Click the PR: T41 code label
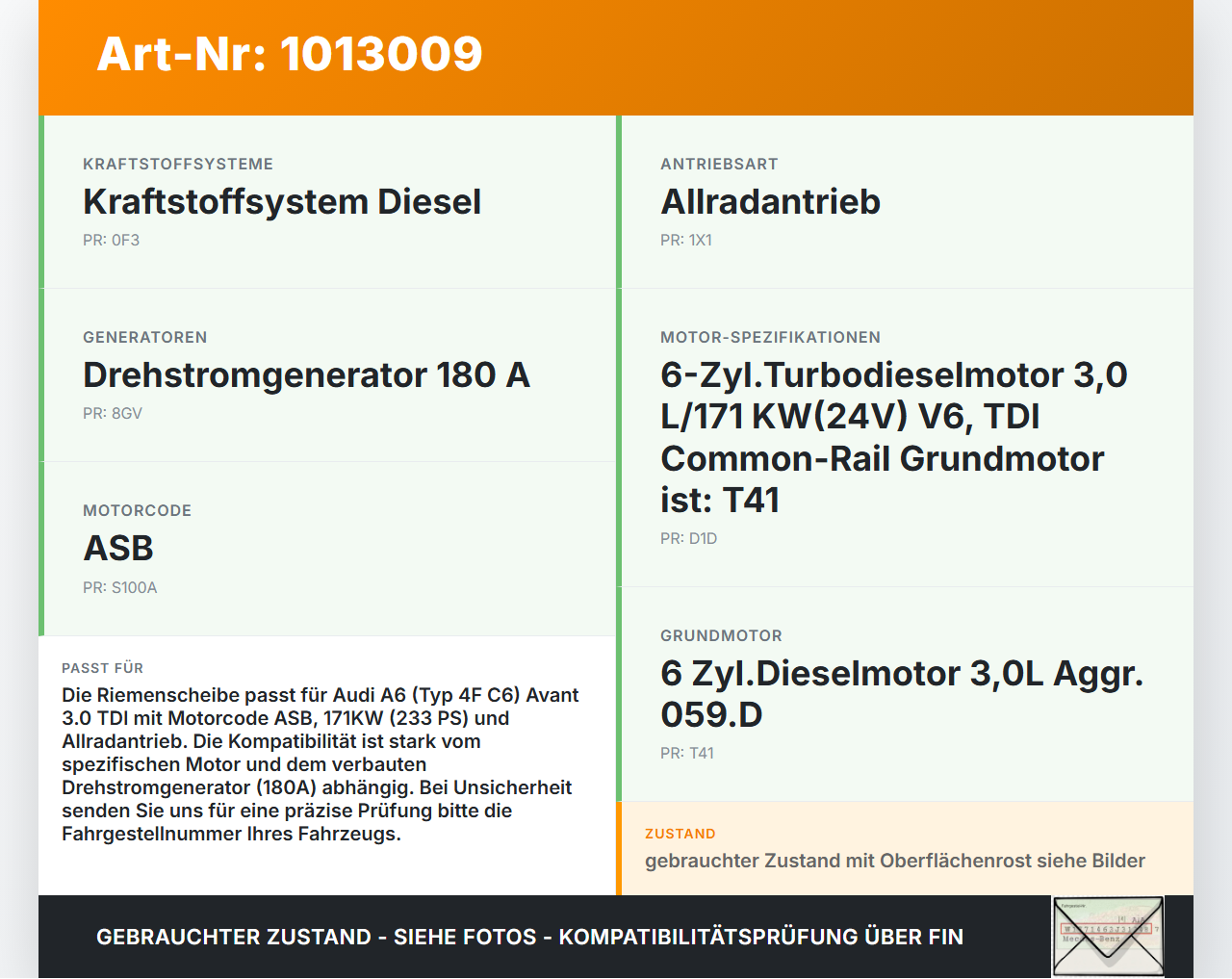This screenshot has height=979, width=1232. 687,752
